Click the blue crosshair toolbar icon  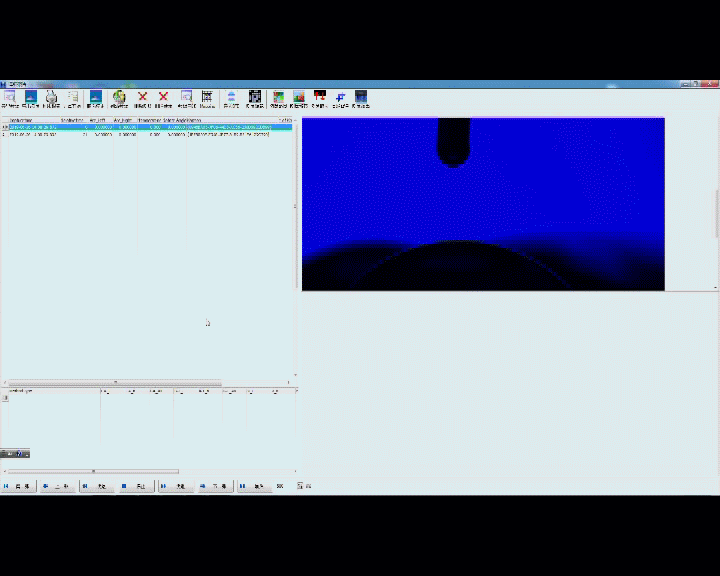coord(340,97)
